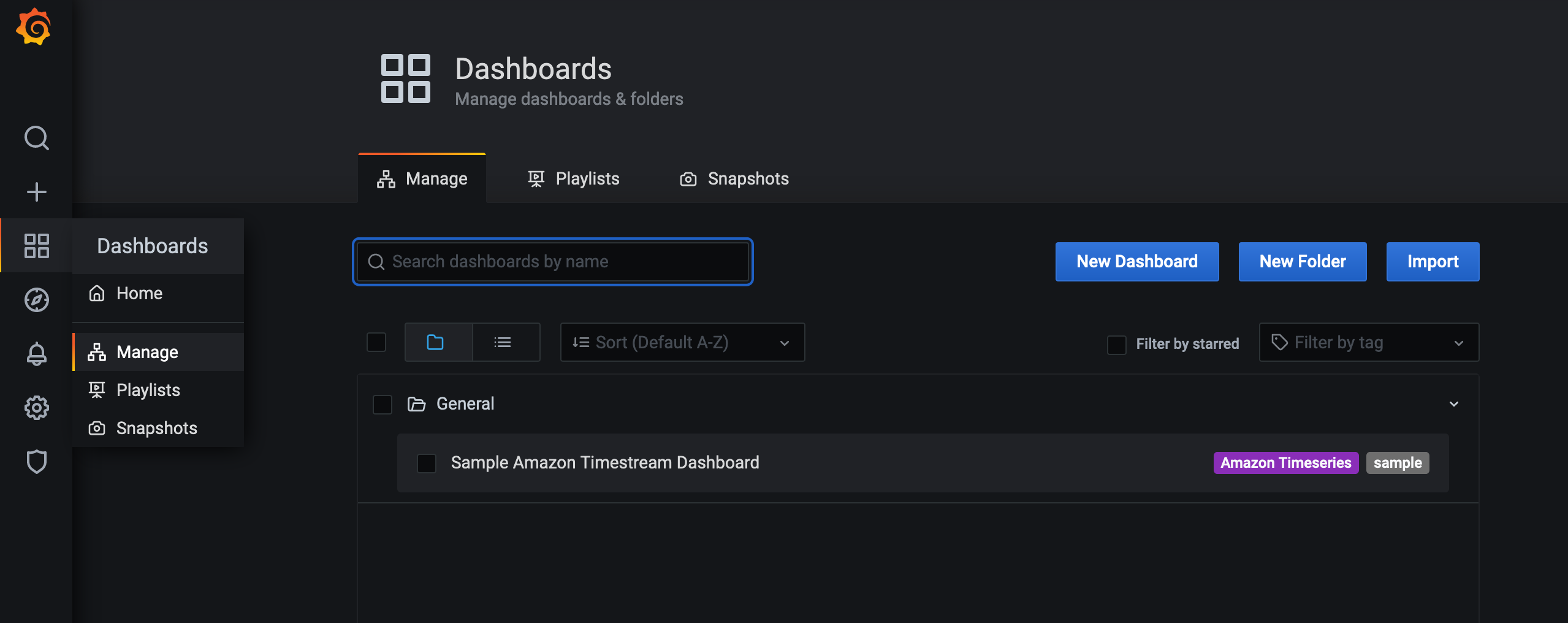Screen dimensions: 1568x623
Task: Enable Filter by starred checkbox
Action: [x=1116, y=344]
